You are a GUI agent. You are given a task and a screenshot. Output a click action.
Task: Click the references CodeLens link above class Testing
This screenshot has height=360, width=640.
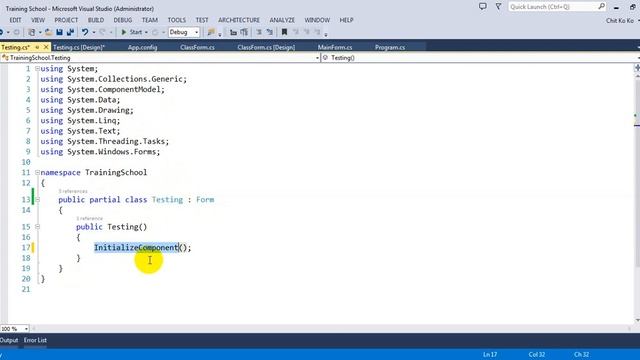point(73,191)
